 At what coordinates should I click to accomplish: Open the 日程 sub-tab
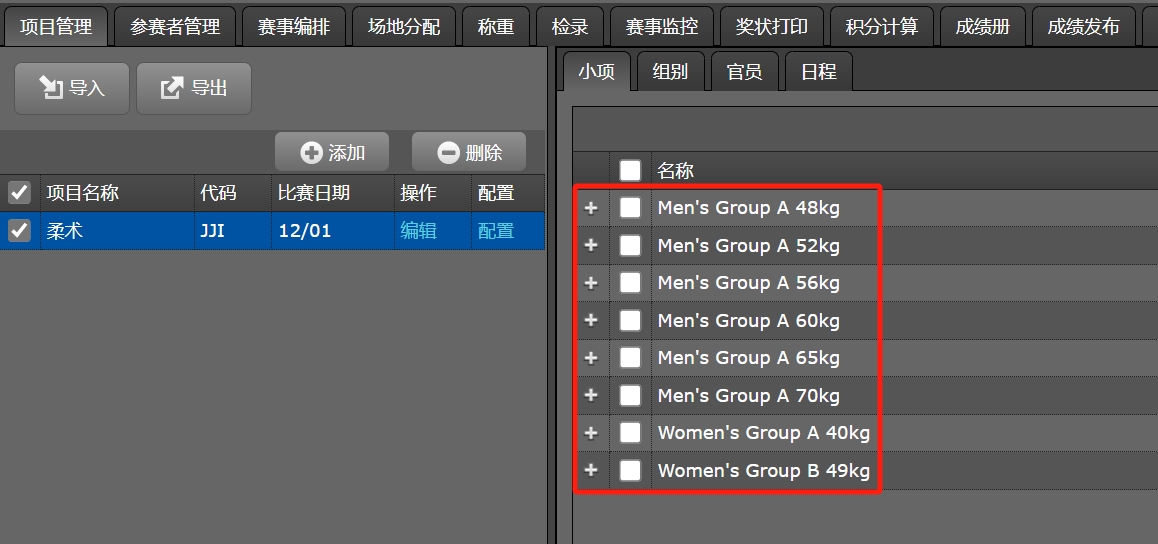[x=818, y=72]
